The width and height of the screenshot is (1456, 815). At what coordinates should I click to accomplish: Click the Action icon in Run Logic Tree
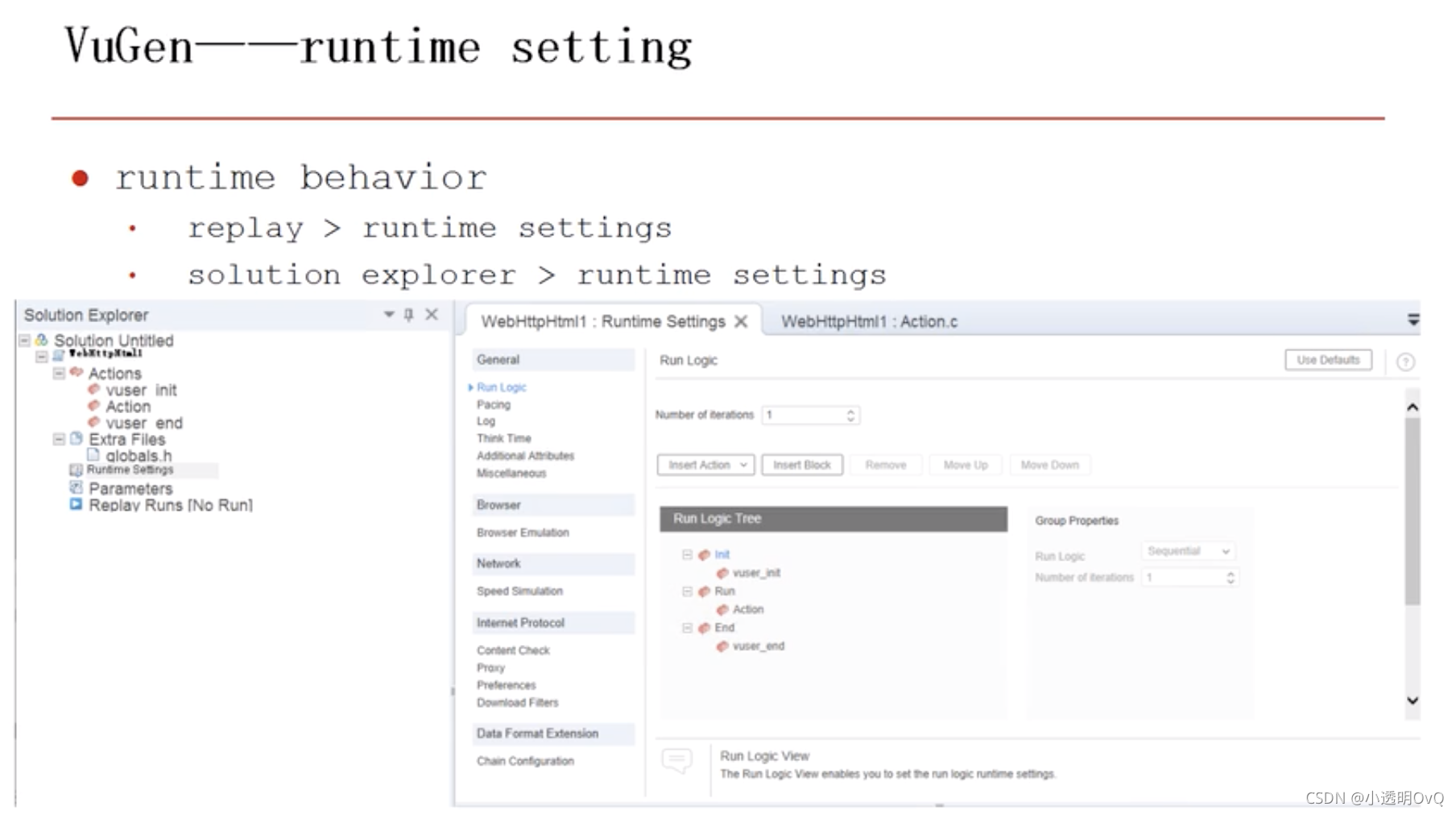722,610
